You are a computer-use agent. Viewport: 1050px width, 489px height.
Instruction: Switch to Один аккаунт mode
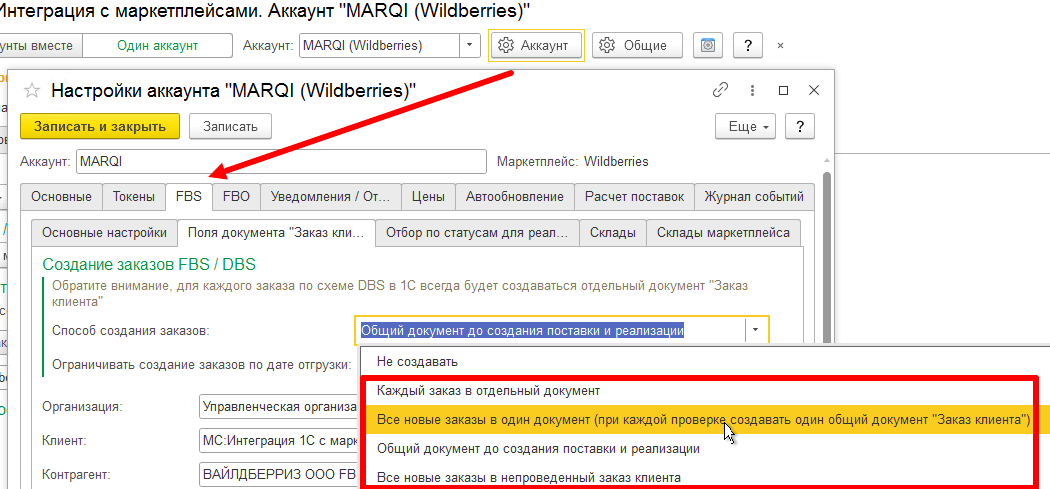click(x=157, y=46)
